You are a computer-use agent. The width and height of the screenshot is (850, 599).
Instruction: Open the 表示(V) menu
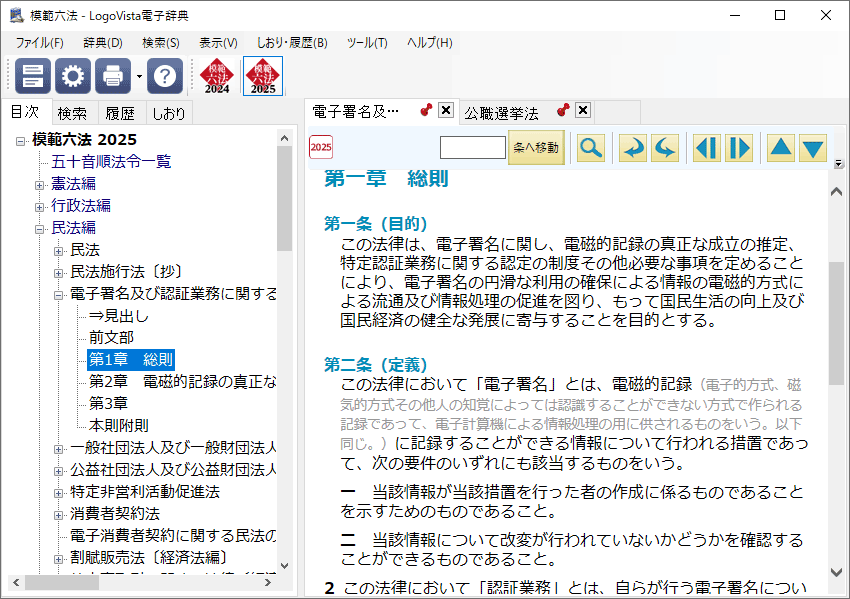tap(218, 43)
